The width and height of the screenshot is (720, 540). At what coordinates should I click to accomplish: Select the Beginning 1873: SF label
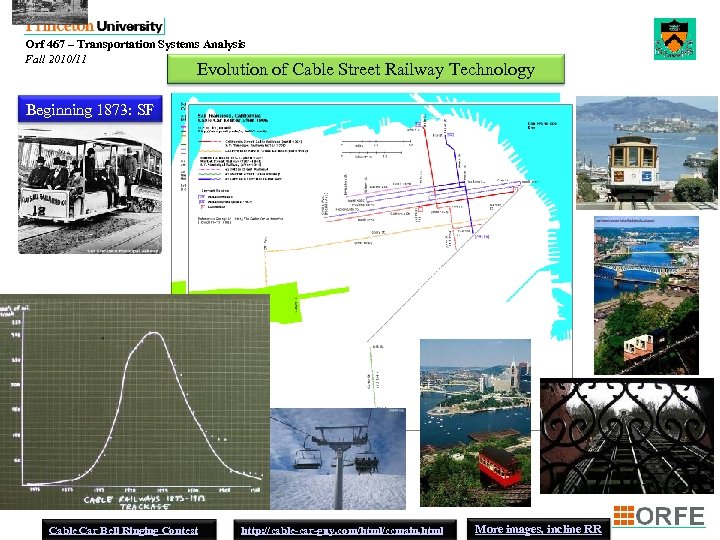(x=90, y=109)
